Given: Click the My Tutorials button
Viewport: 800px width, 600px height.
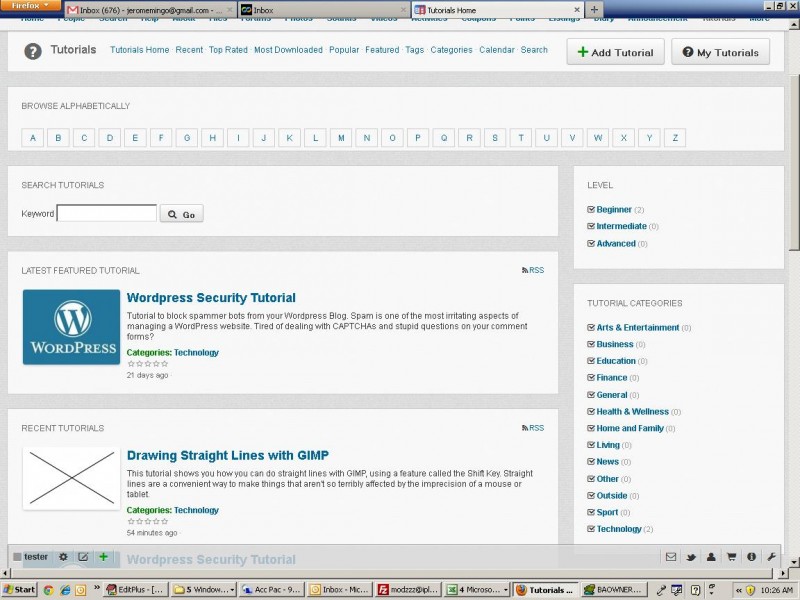Looking at the screenshot, I should (x=720, y=52).
